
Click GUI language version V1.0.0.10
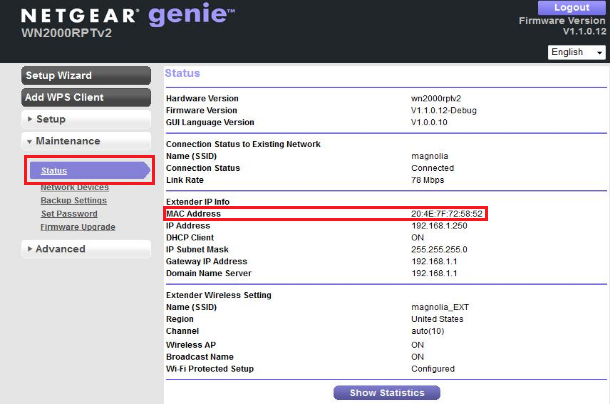[429, 122]
